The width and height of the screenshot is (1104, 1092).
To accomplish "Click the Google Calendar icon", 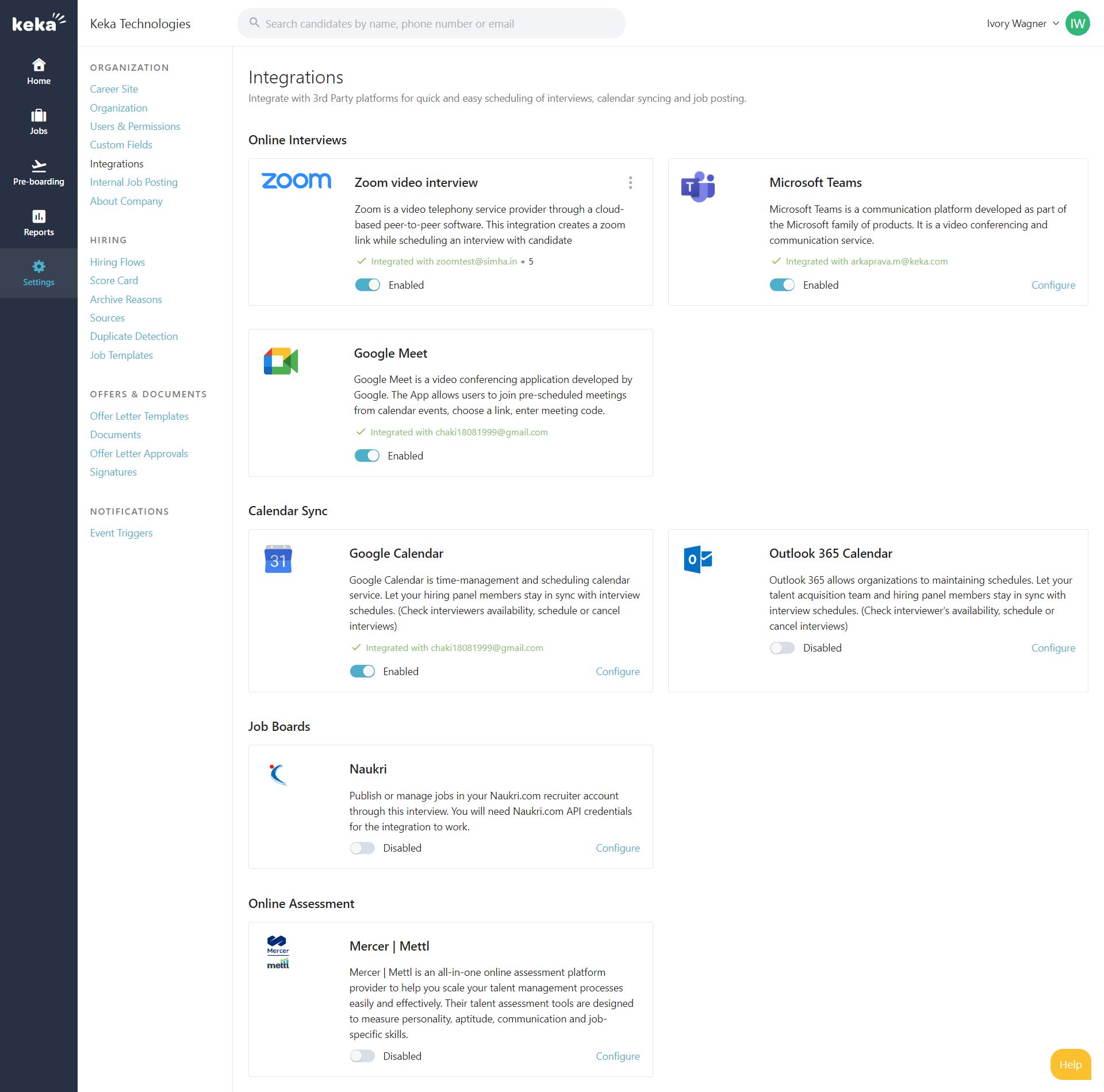I will coord(278,559).
